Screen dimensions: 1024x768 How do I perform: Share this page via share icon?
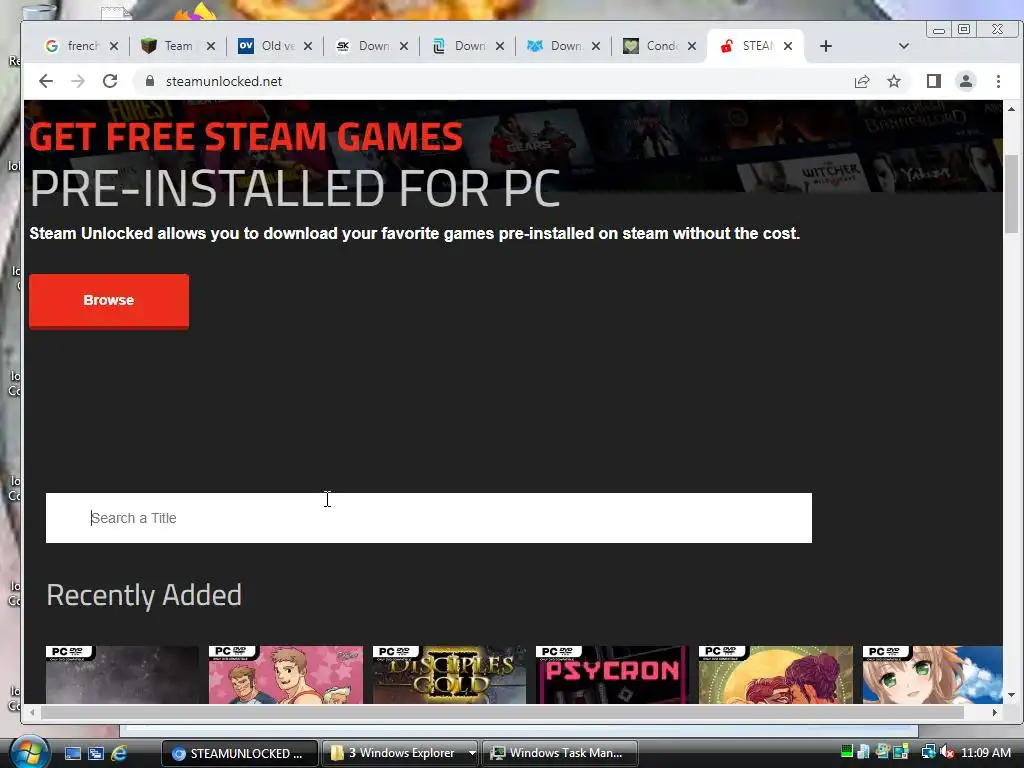coord(862,81)
